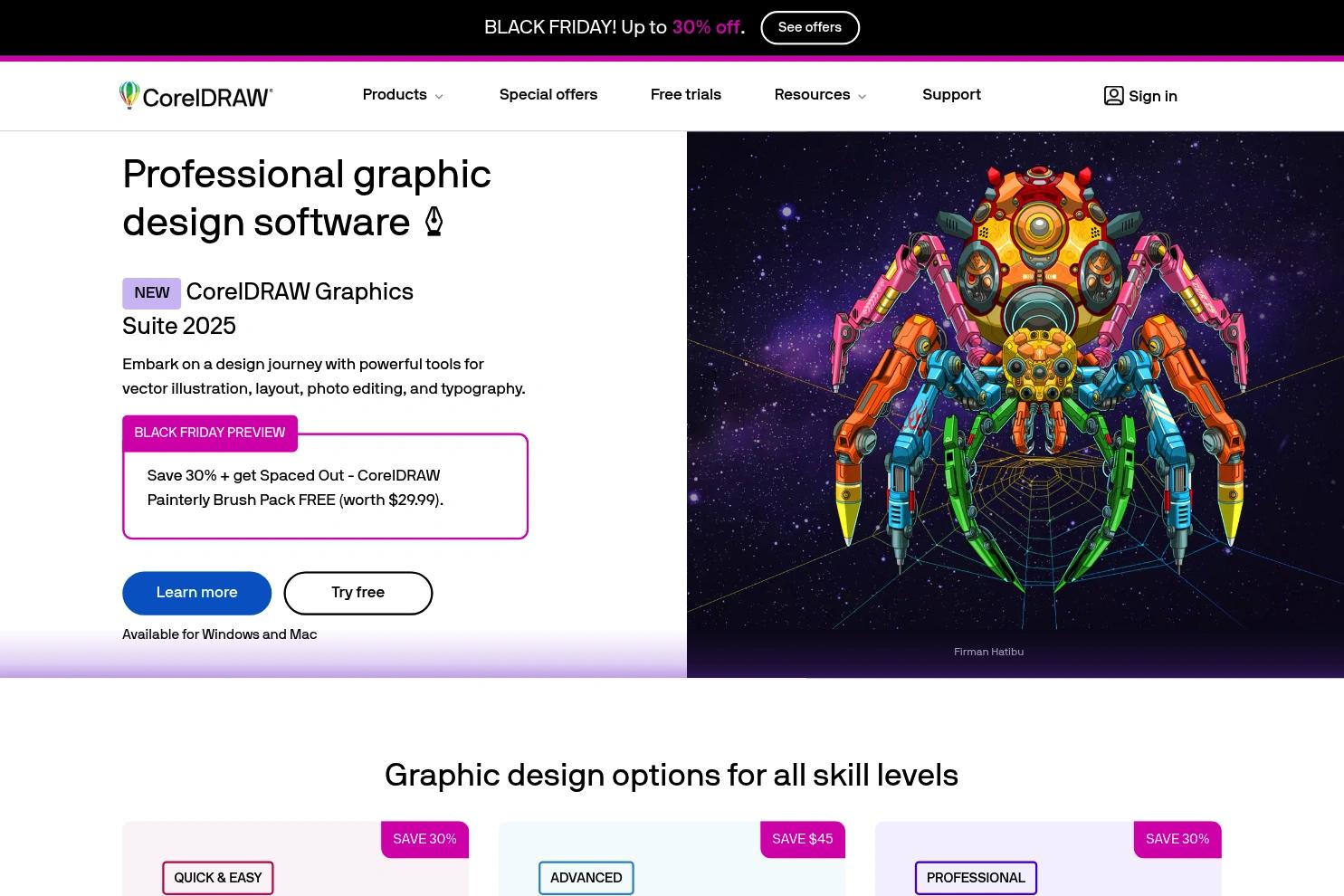Click the Available for Windows and Mac text
Image resolution: width=1344 pixels, height=896 pixels.
[220, 634]
